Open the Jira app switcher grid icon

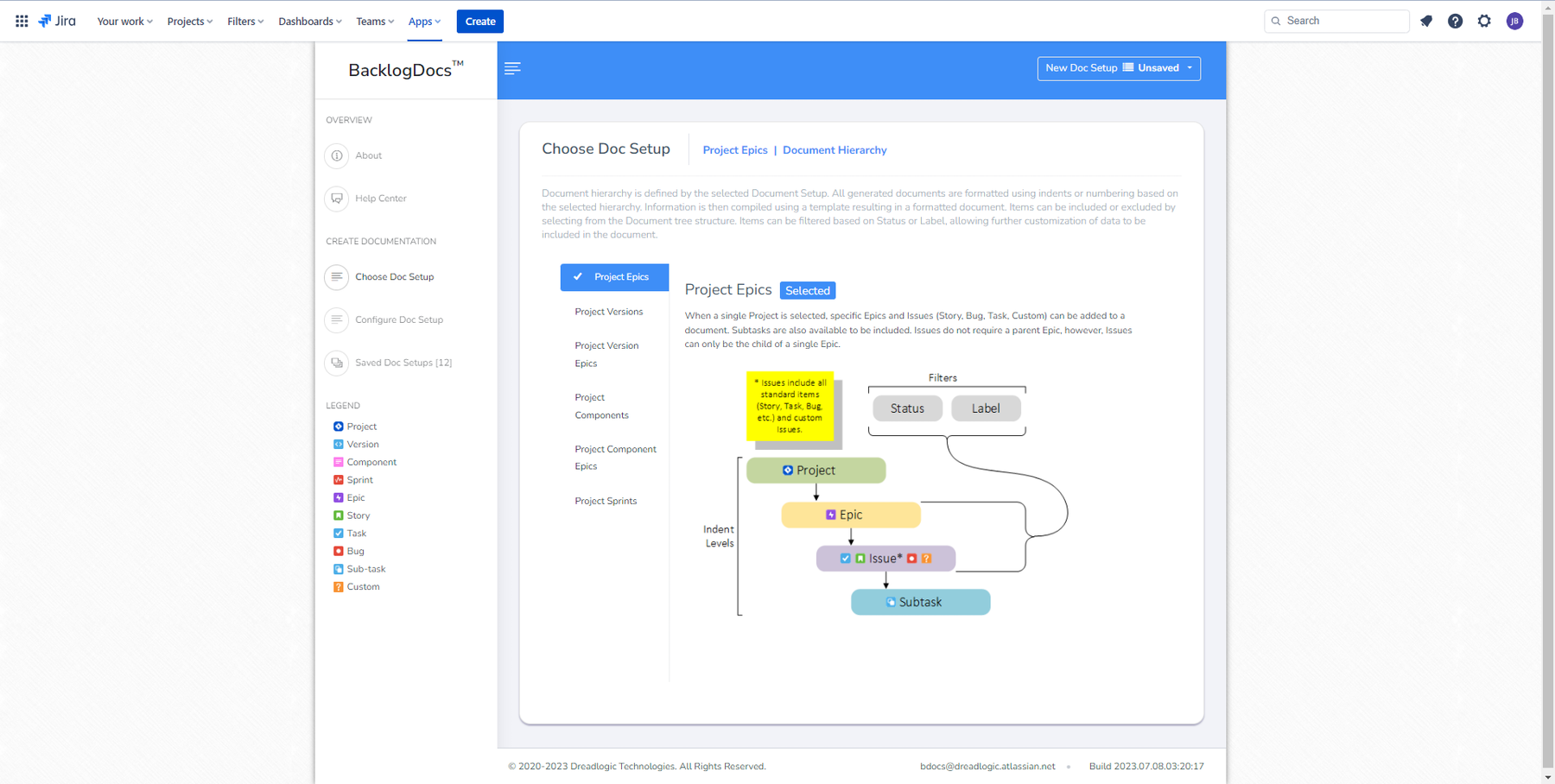[22, 21]
